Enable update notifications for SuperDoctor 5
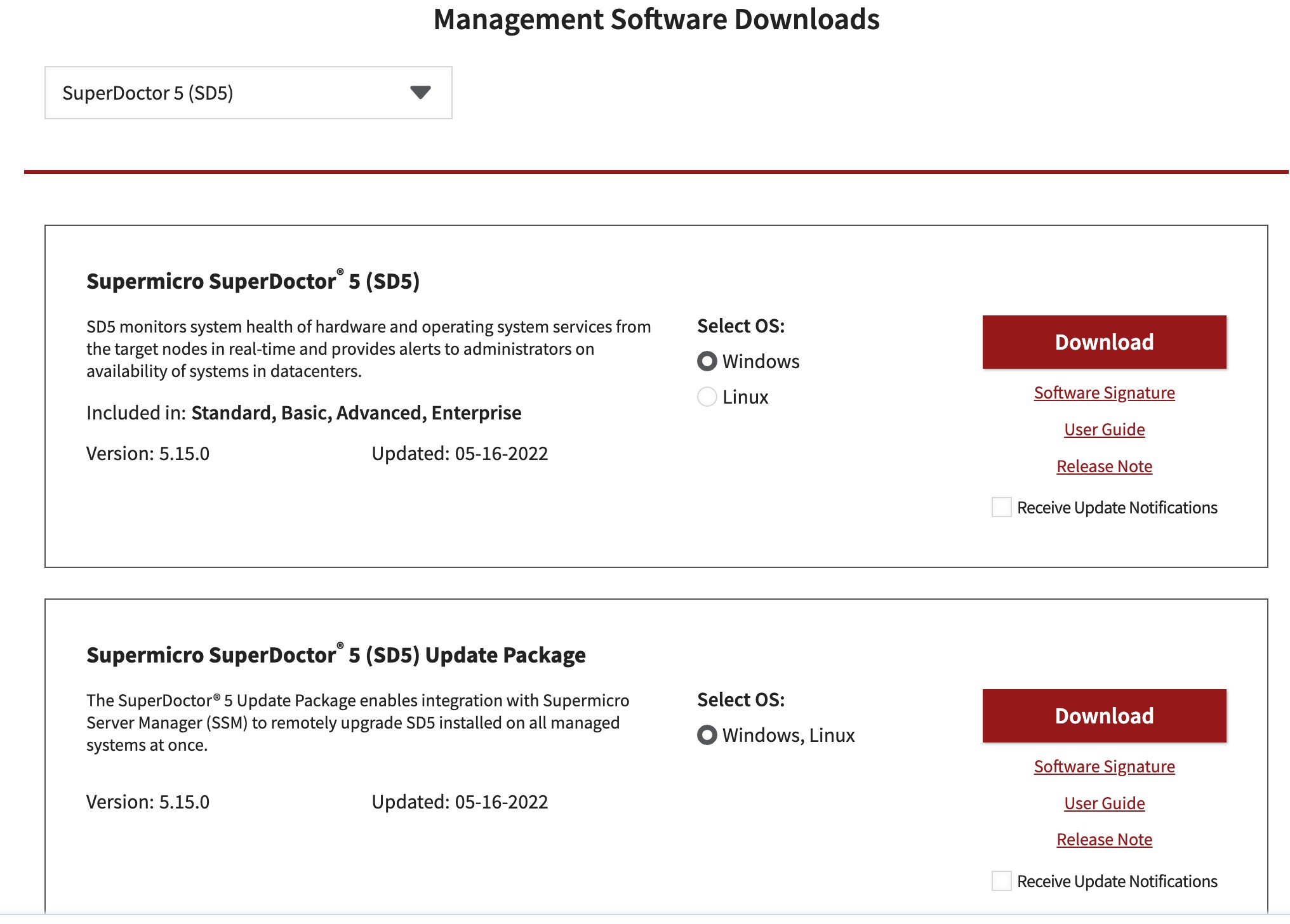The height and width of the screenshot is (924, 1290). pos(1002,507)
